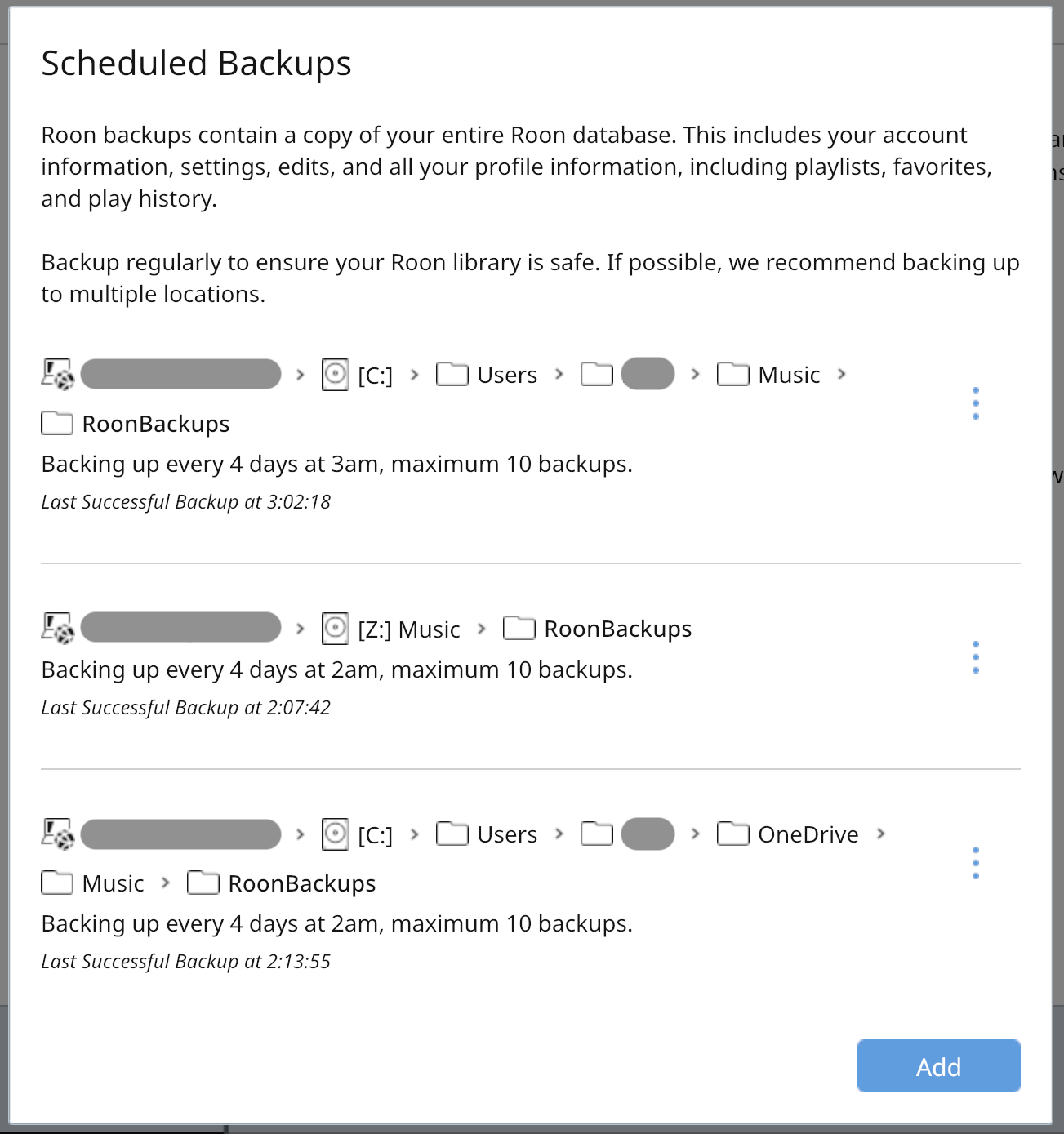
Task: Open options menu for first C: Music backup
Action: (x=975, y=403)
